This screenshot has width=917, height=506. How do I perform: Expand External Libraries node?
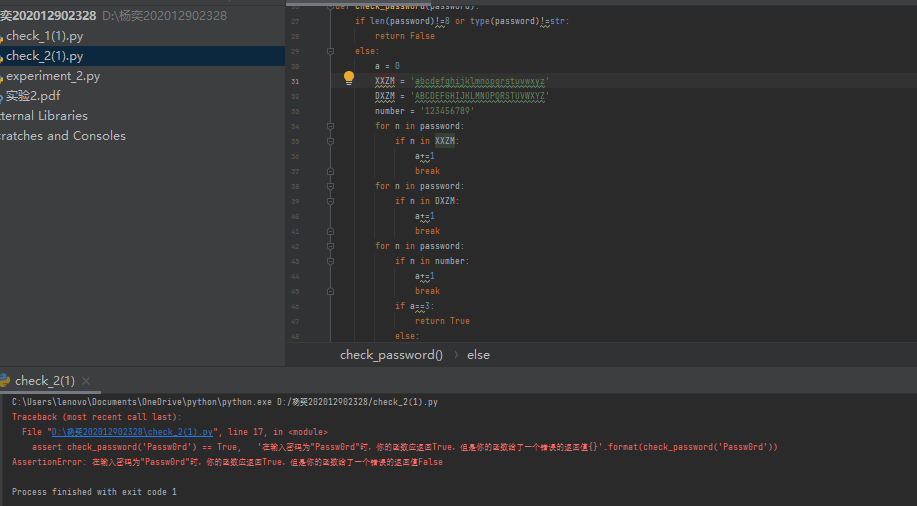pyautogui.click(x=44, y=116)
